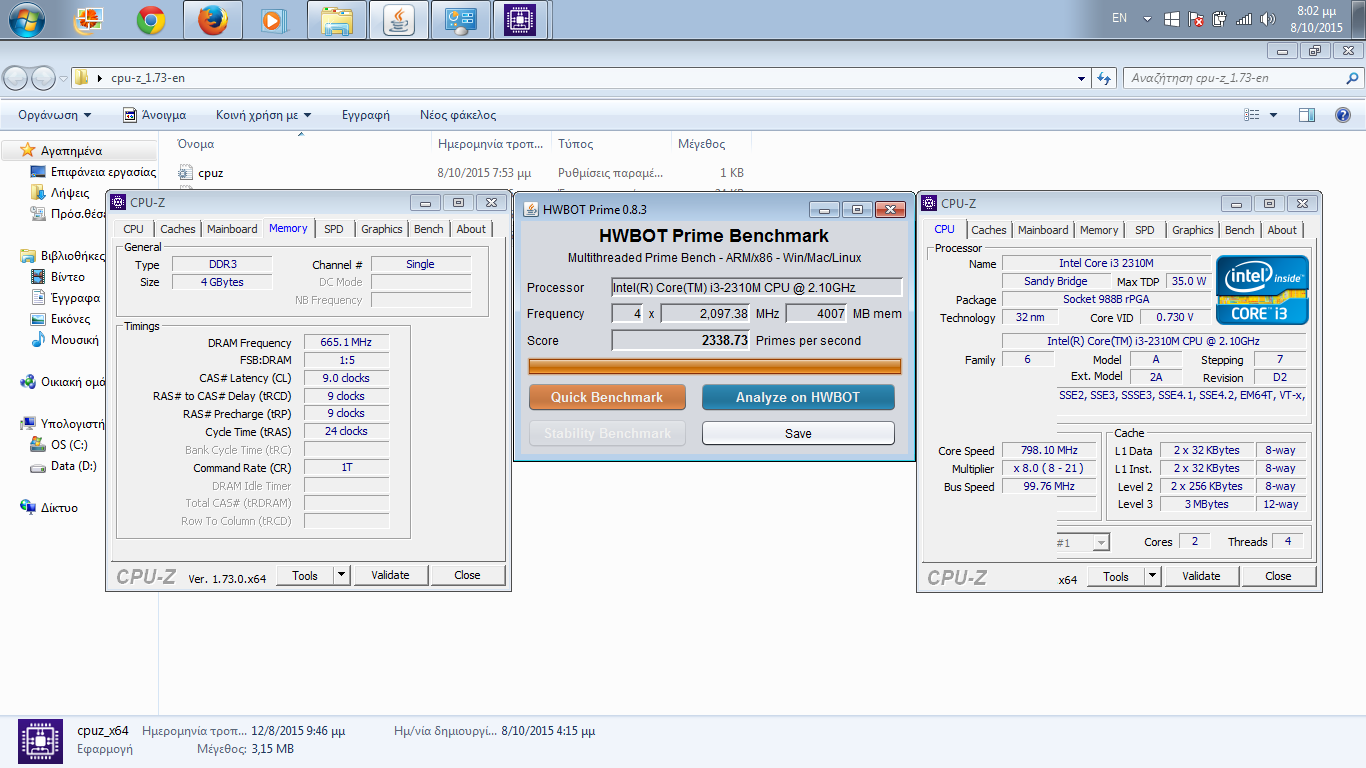Toggle the Explorer preview pane icon

(1306, 115)
